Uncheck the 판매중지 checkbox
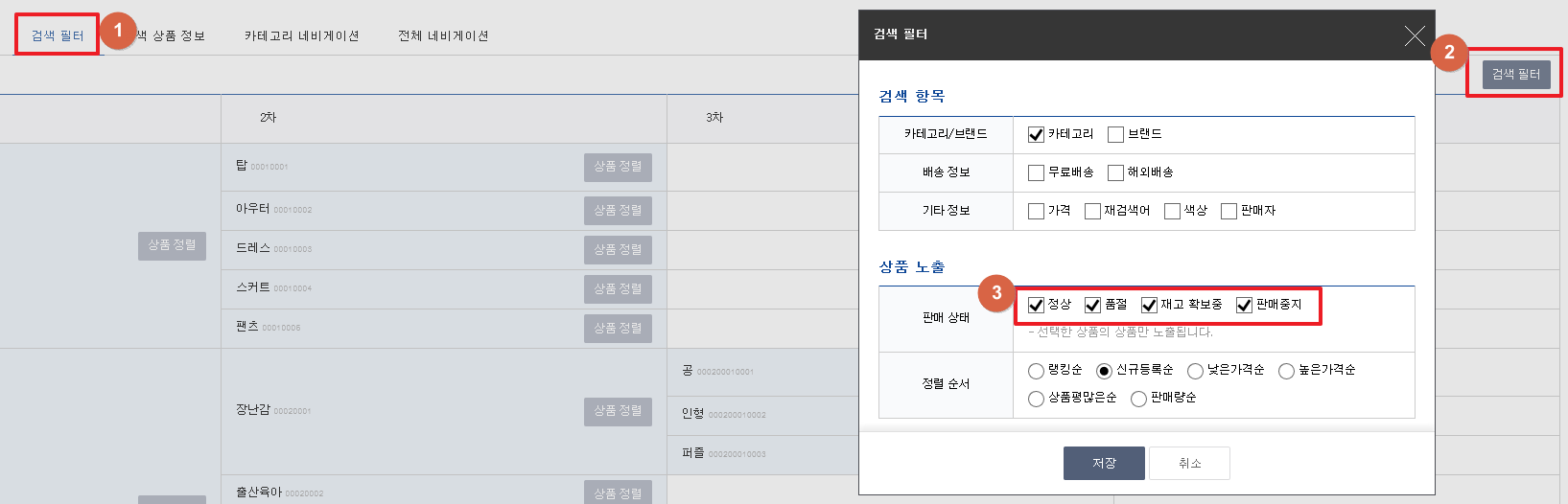Image resolution: width=1568 pixels, height=504 pixels. (x=1244, y=306)
